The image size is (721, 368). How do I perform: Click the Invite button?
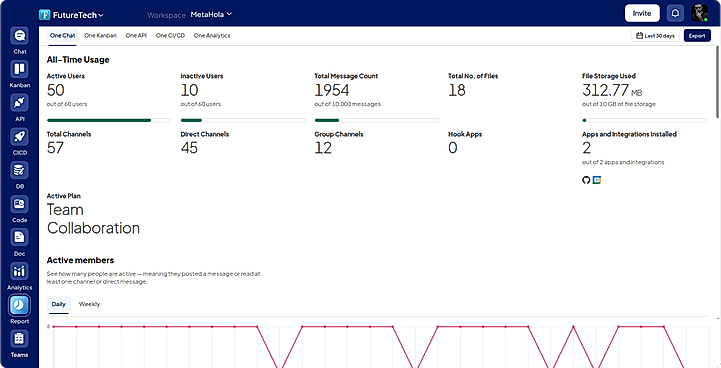click(x=642, y=13)
